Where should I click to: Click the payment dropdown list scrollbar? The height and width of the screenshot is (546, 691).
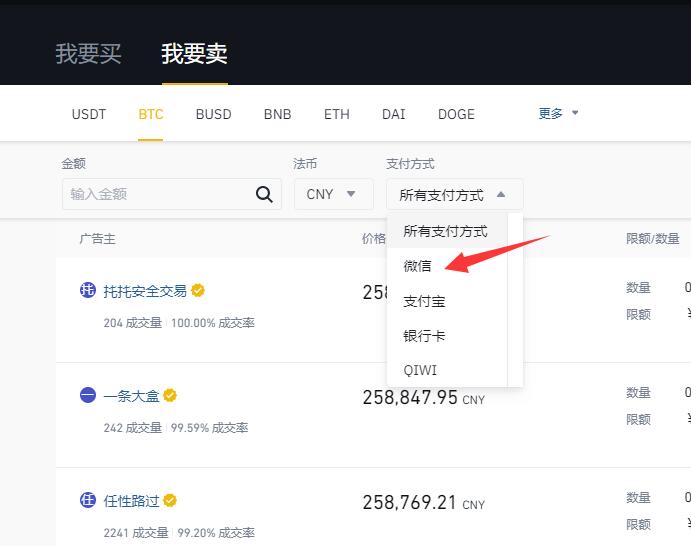(x=515, y=300)
